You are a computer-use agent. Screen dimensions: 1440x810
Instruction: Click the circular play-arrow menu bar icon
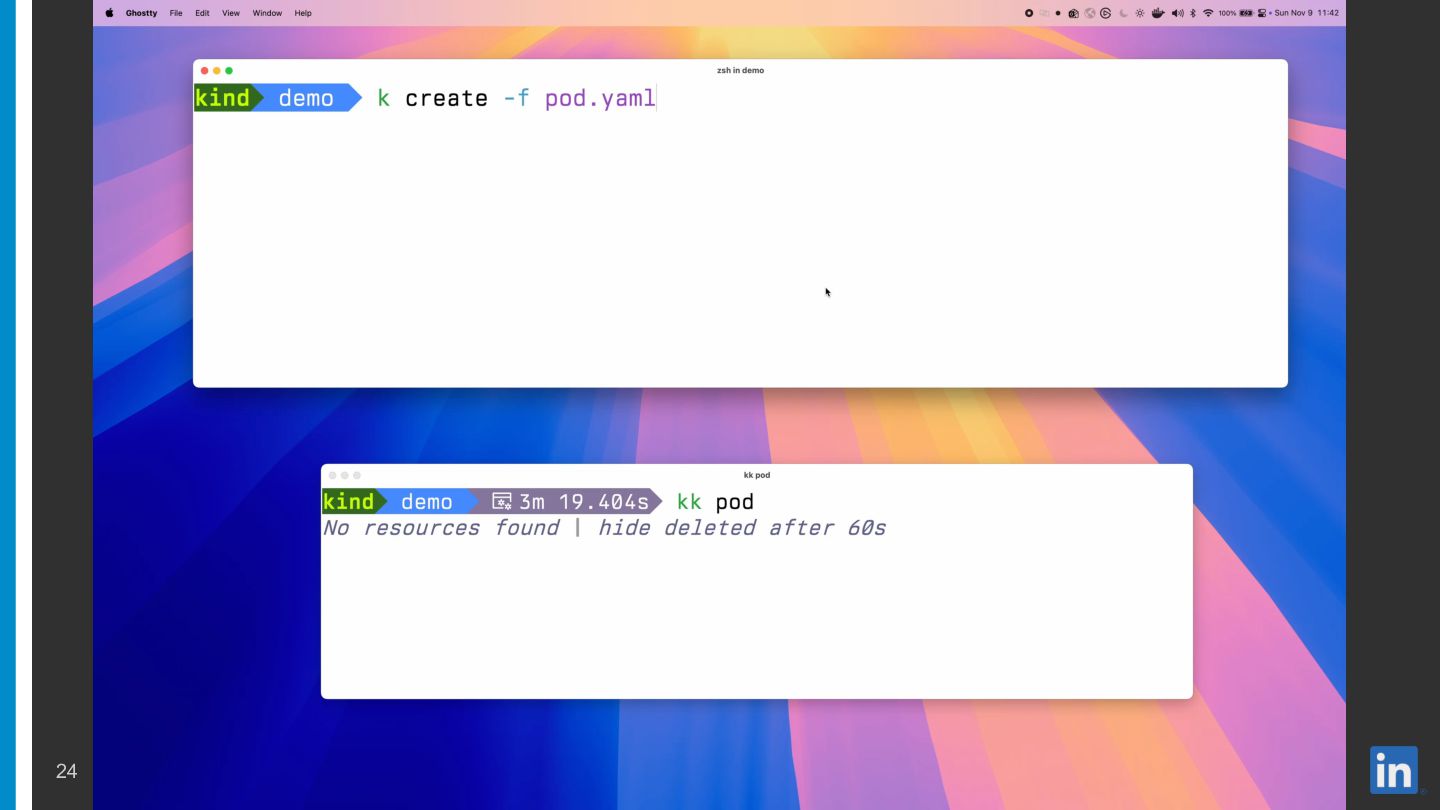(x=1106, y=13)
